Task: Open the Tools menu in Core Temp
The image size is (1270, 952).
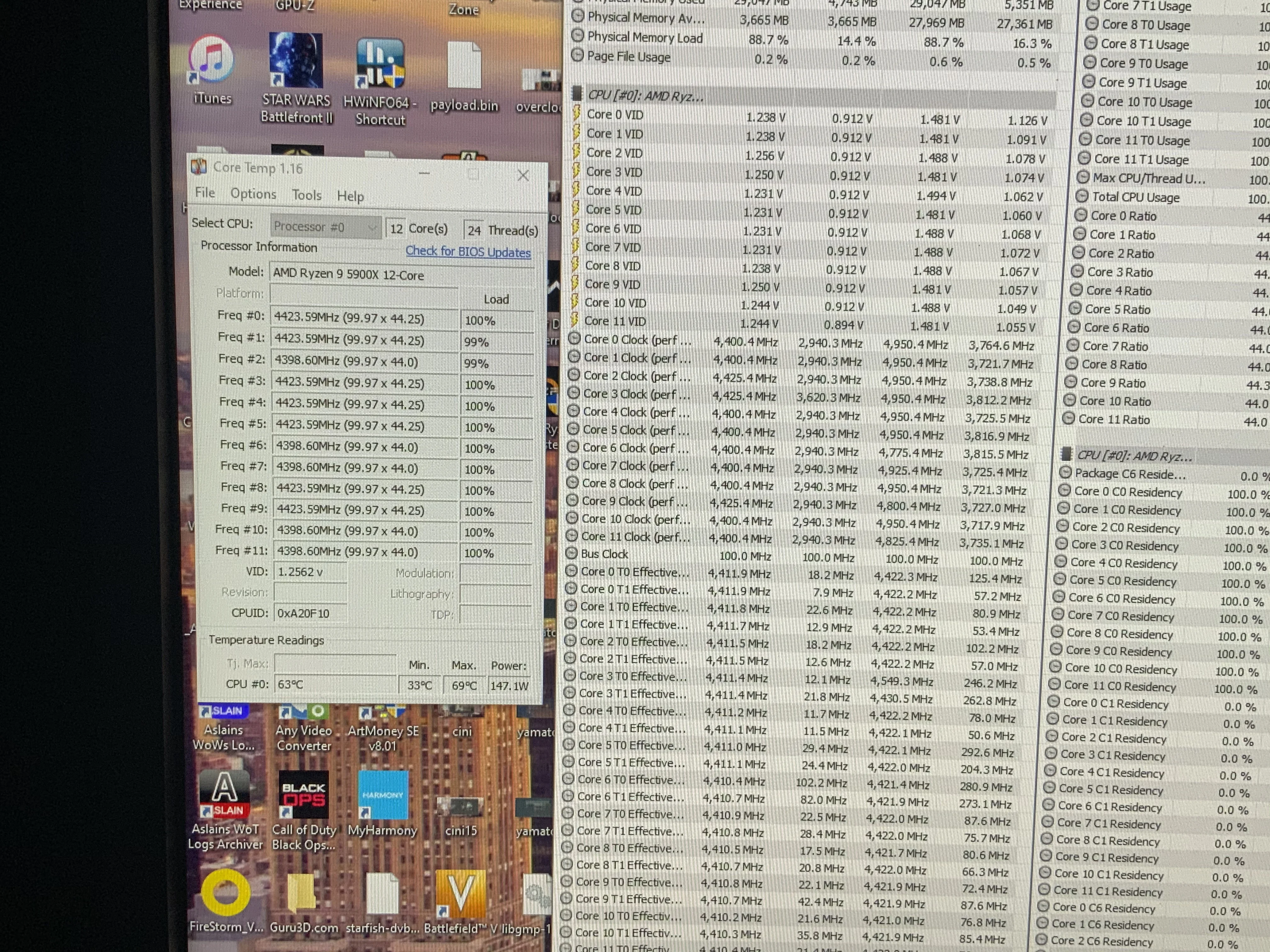Action: (306, 195)
